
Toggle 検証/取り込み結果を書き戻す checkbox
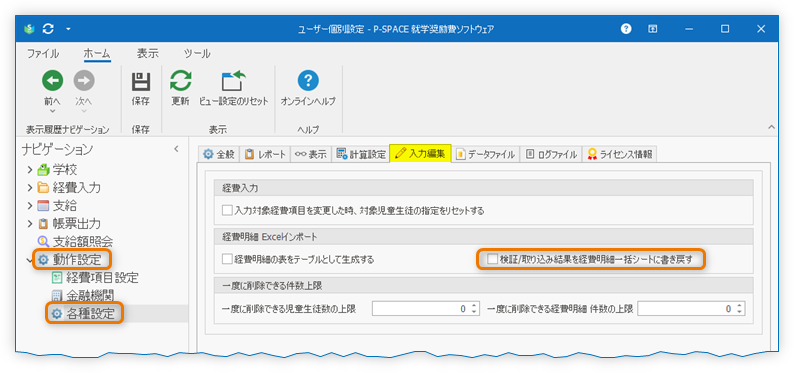pyautogui.click(x=492, y=260)
